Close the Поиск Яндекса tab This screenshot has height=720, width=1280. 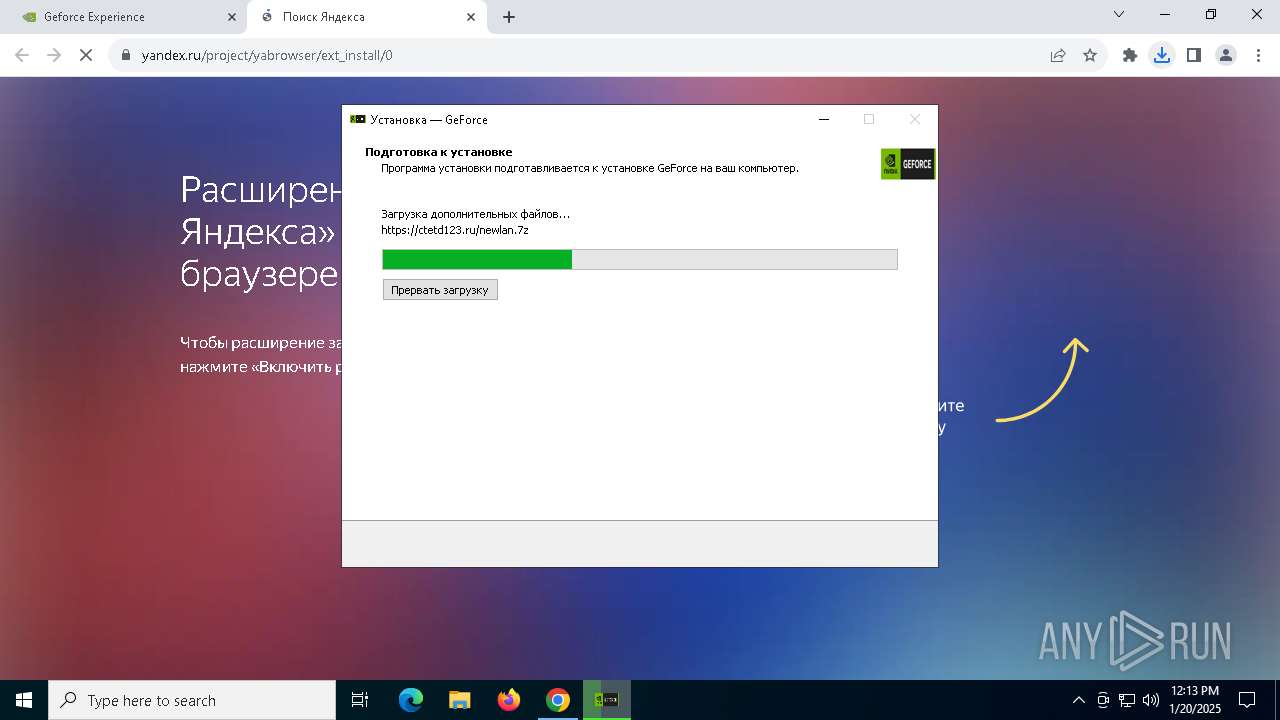coord(472,17)
